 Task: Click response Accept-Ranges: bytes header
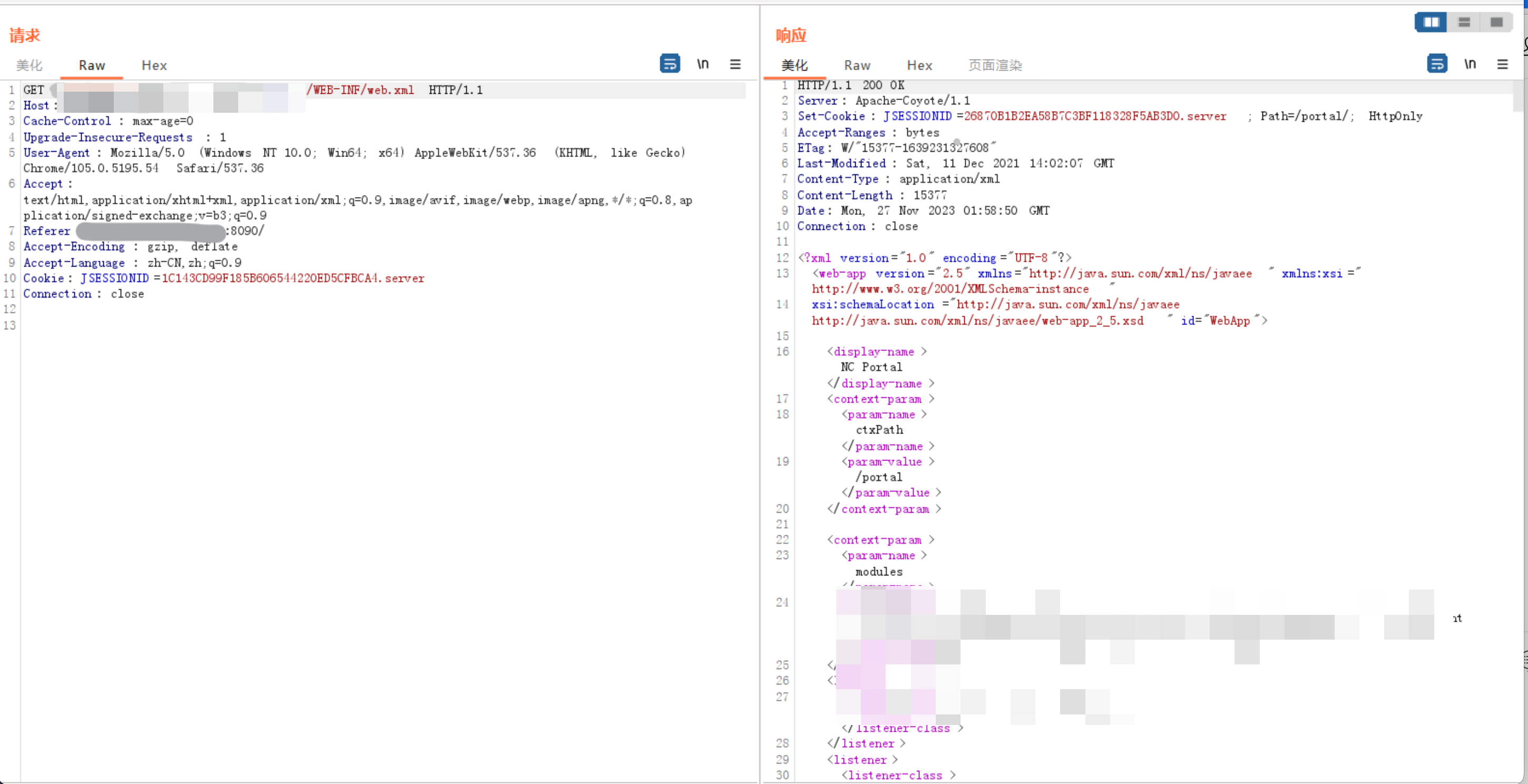coord(868,132)
